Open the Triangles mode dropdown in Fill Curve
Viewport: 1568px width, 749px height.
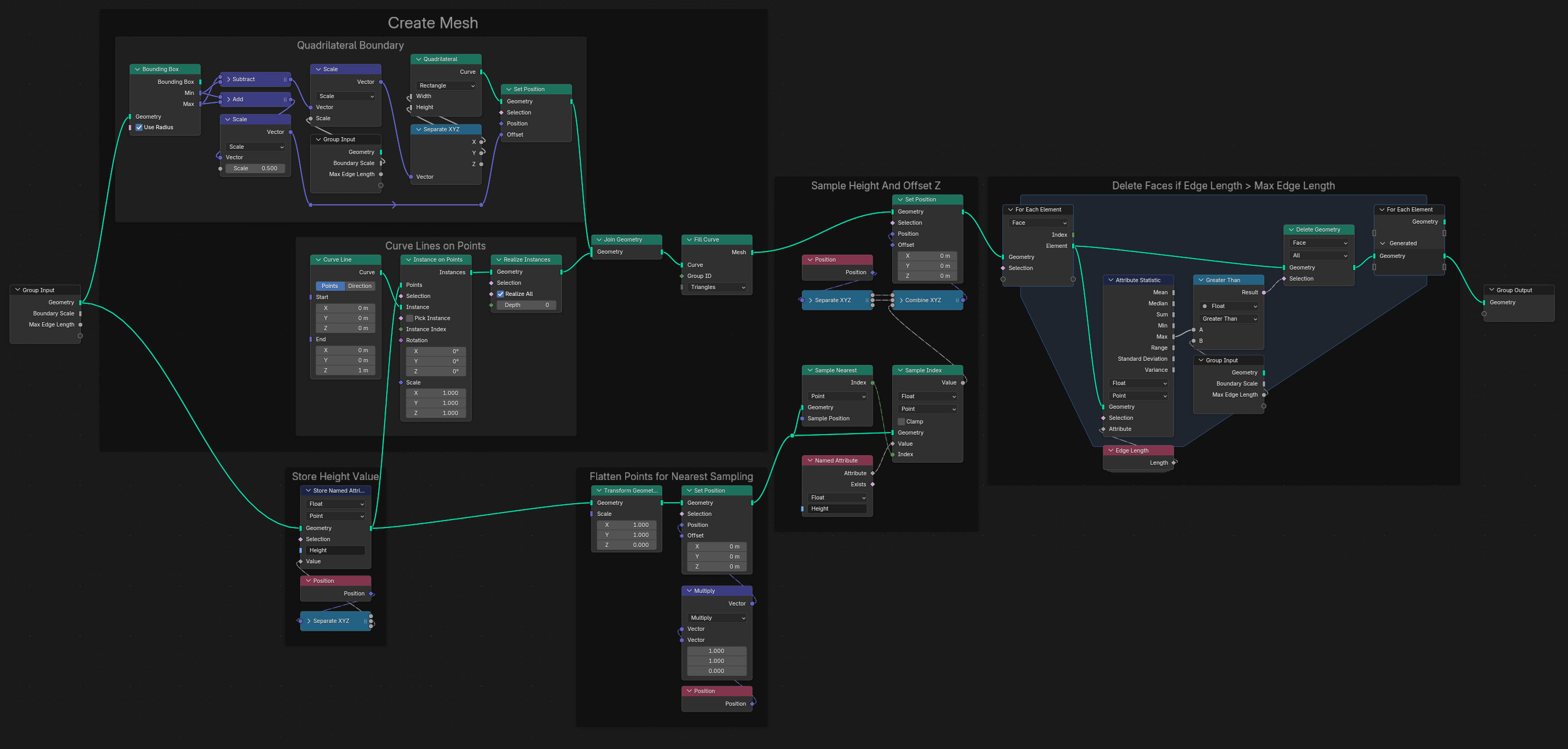coord(717,287)
